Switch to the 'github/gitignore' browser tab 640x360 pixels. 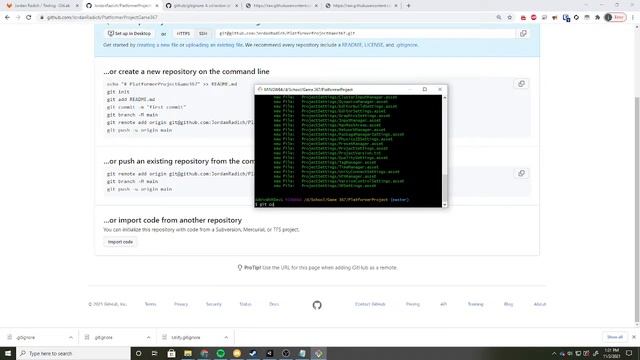tap(201, 6)
